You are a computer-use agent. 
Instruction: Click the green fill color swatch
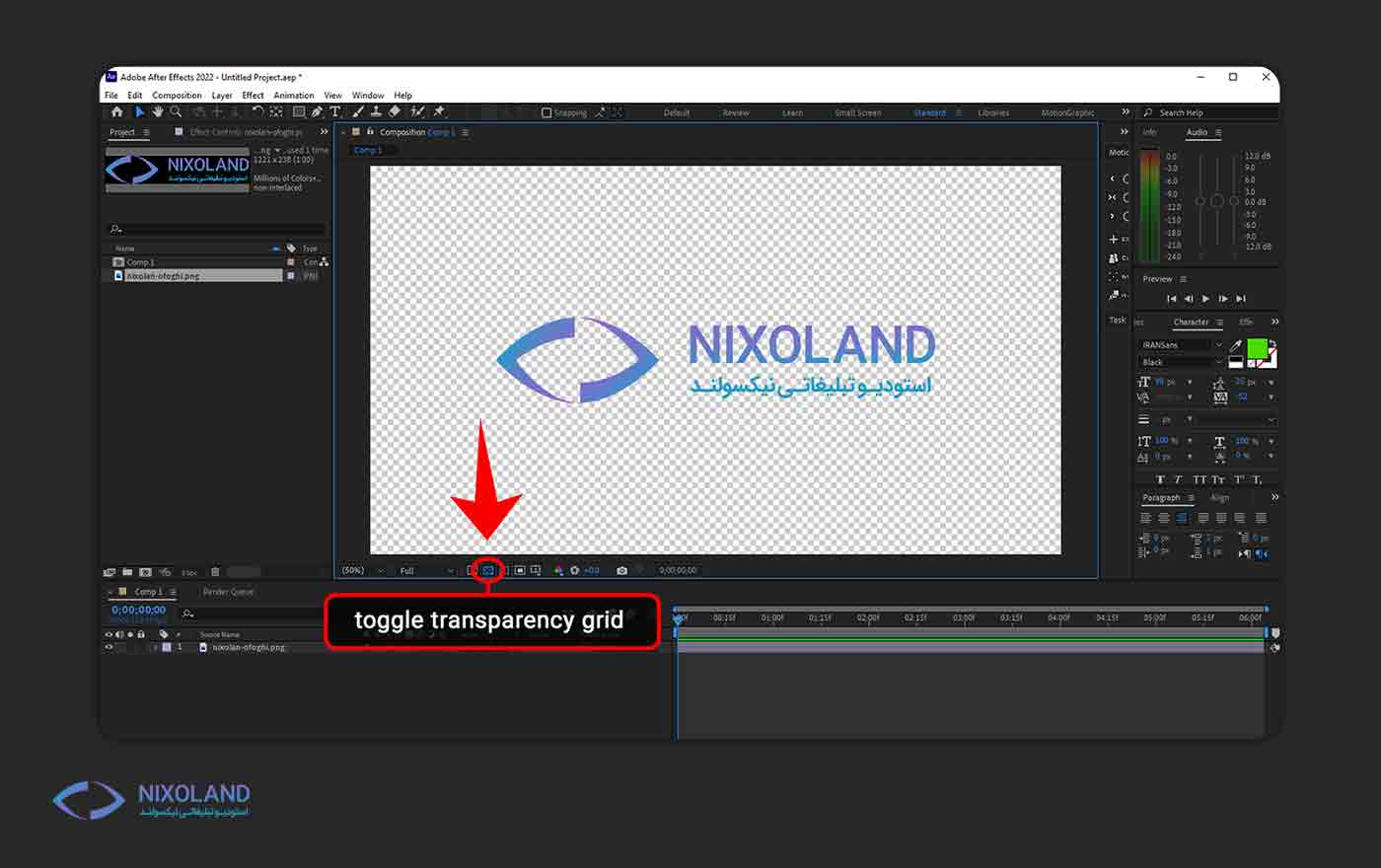point(1258,348)
